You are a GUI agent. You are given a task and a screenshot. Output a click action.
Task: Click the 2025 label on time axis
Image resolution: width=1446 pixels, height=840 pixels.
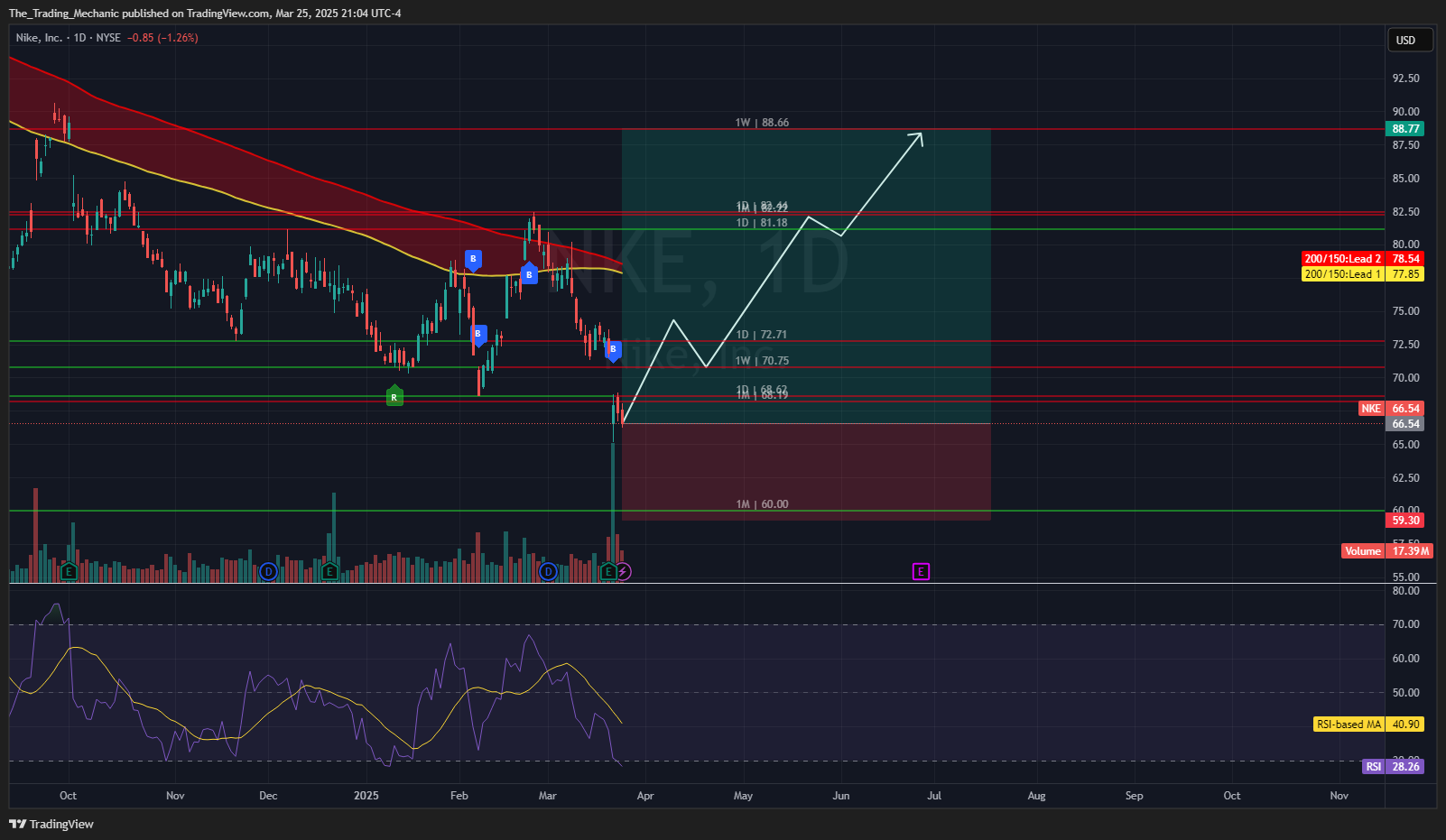366,796
